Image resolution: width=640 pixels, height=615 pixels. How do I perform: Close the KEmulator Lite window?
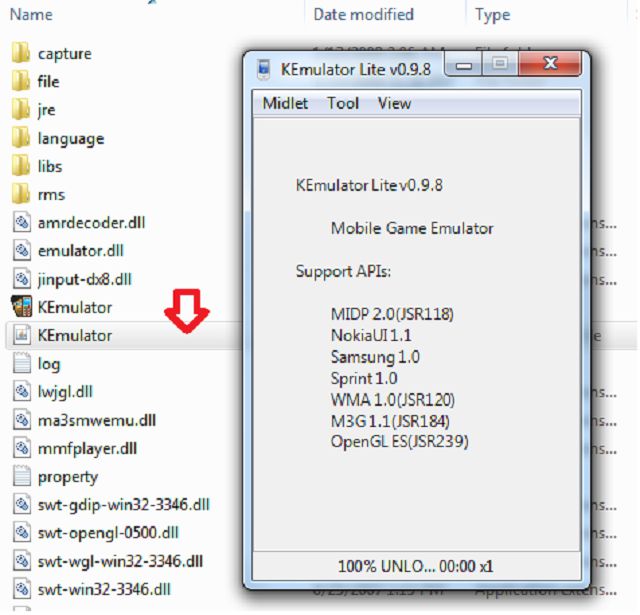549,64
